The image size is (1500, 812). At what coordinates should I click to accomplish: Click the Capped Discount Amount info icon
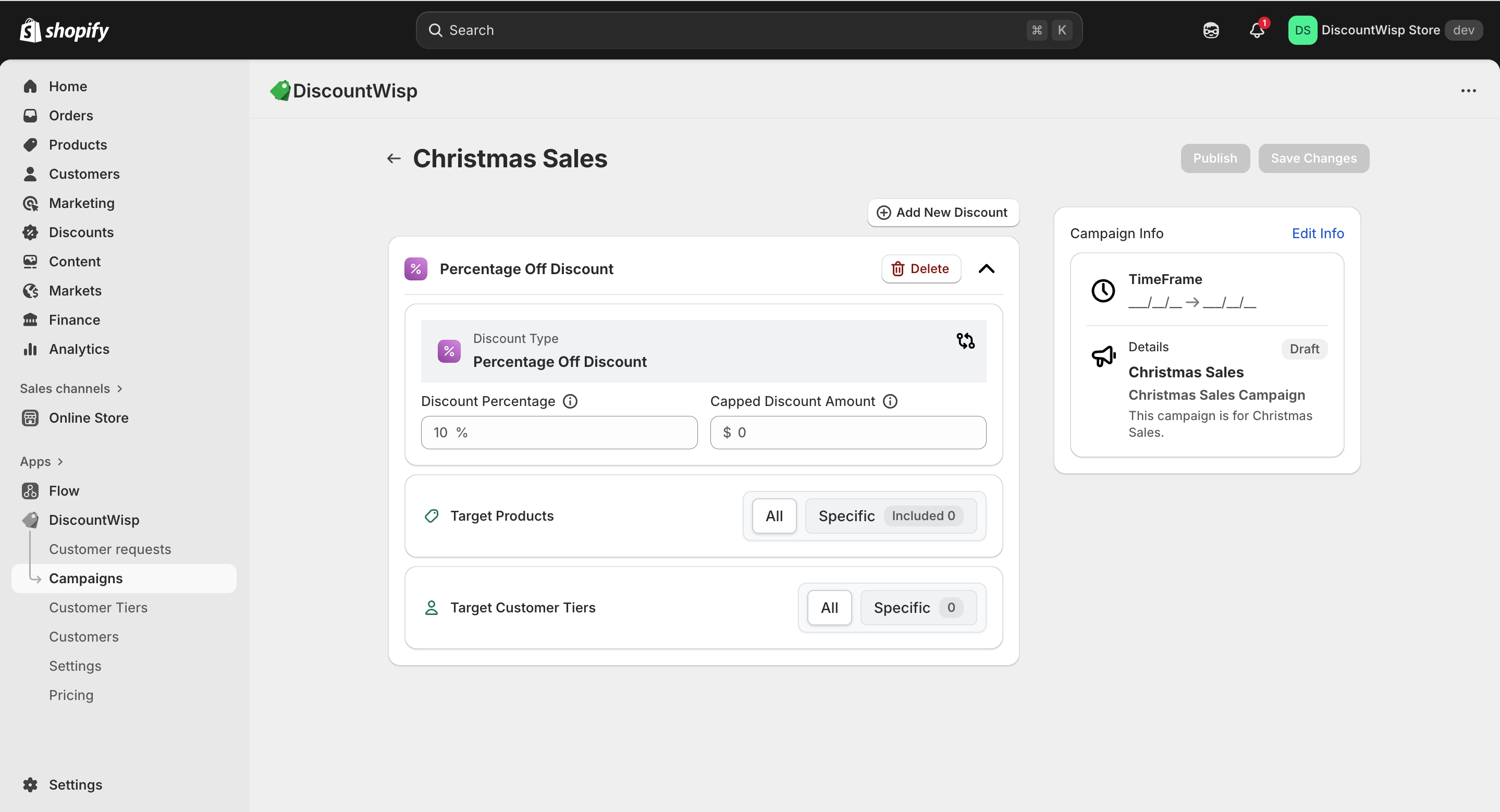click(x=890, y=401)
